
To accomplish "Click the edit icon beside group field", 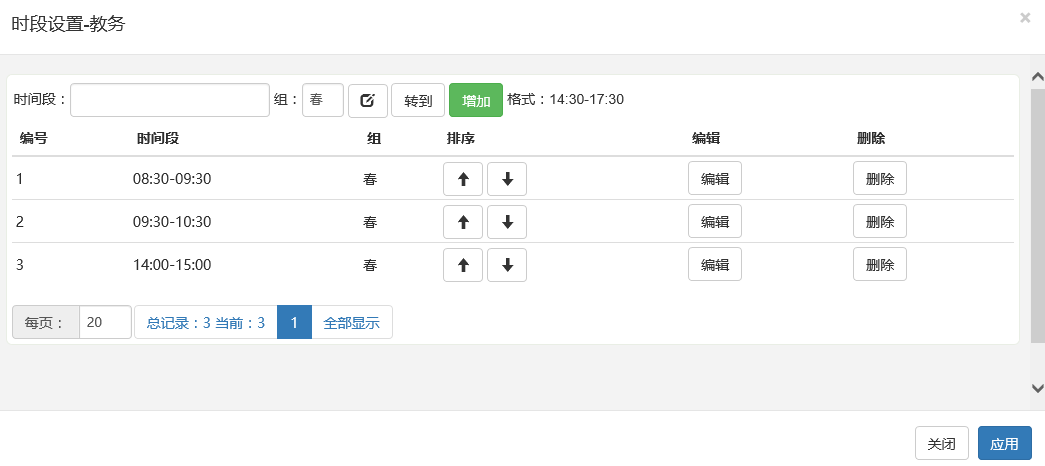I will pyautogui.click(x=368, y=100).
